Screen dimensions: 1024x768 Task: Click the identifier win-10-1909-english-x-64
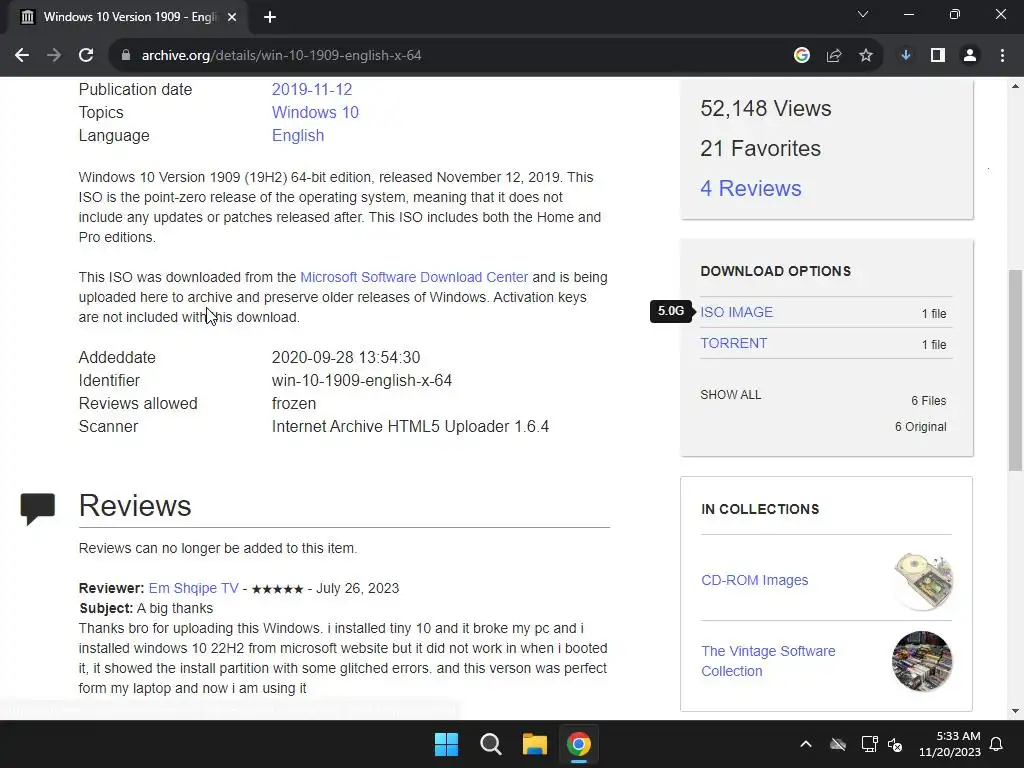[x=362, y=380]
